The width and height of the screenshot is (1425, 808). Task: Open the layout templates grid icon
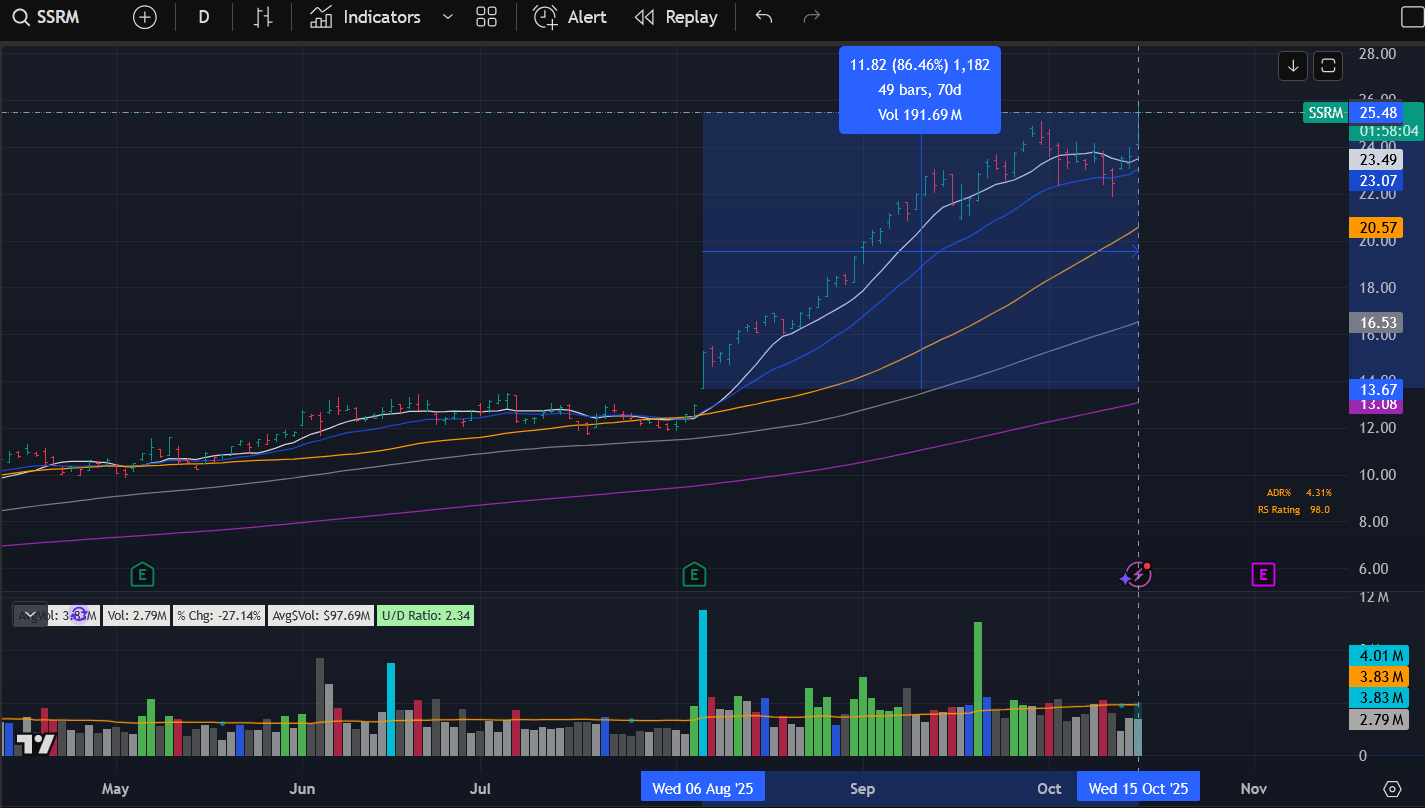(487, 17)
